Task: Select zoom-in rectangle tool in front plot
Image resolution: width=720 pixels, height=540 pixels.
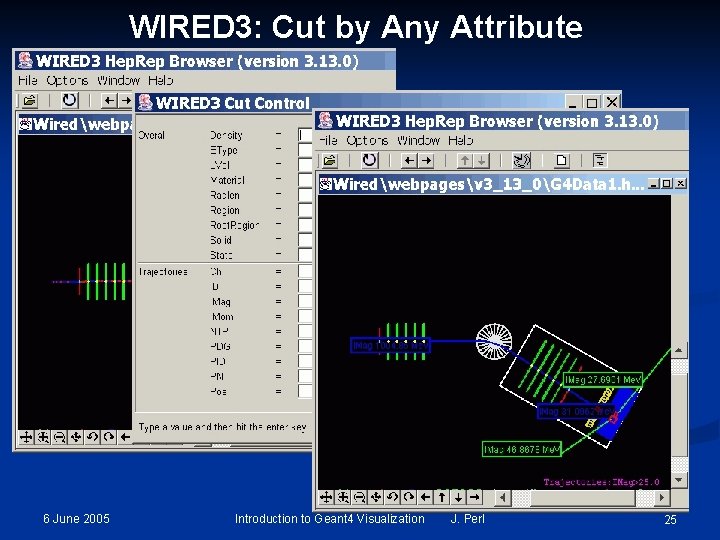Action: pyautogui.click(x=343, y=497)
